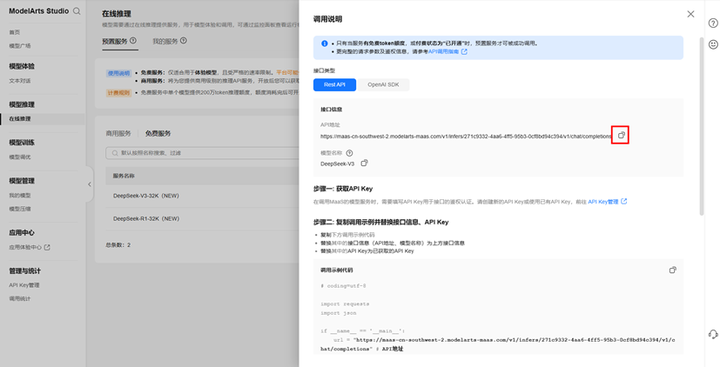
Task: Select the Rest API interface type
Action: (x=334, y=85)
